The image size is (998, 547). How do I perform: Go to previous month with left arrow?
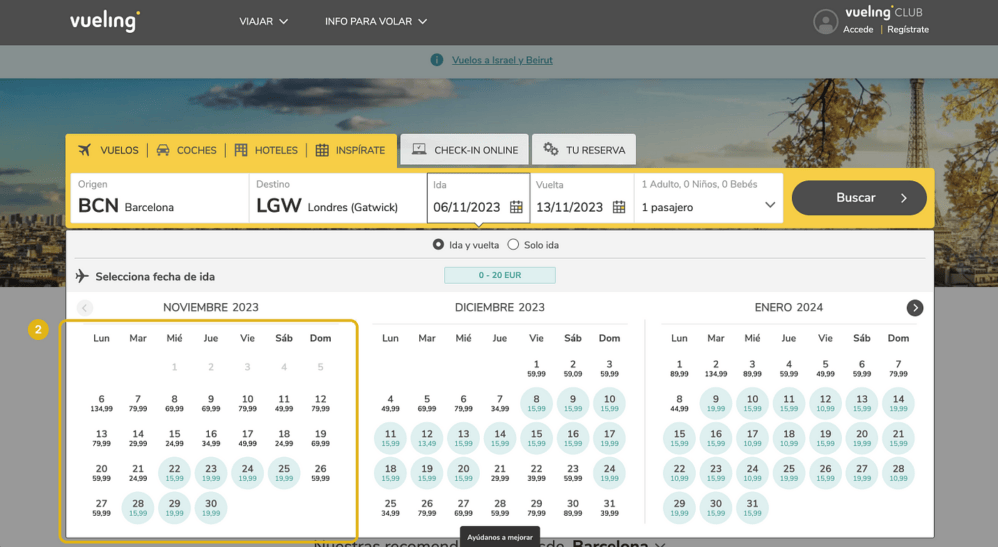coord(85,308)
